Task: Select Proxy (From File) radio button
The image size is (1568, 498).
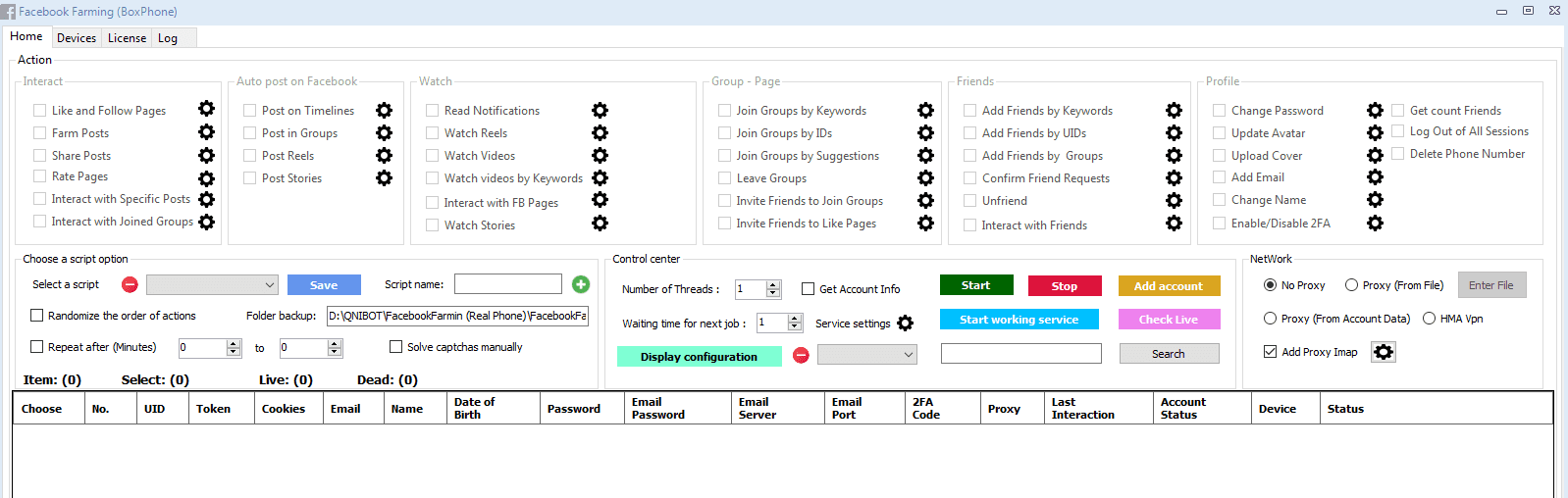Action: [x=1351, y=285]
